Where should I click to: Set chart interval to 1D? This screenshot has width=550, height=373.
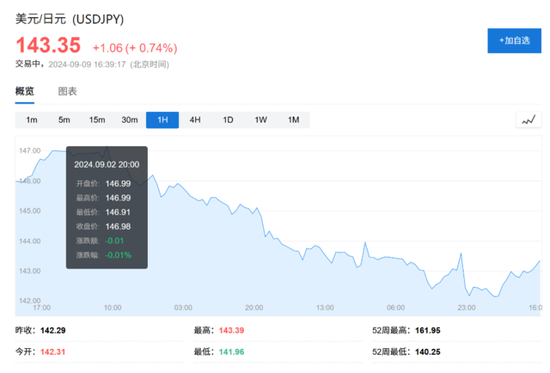coord(228,120)
